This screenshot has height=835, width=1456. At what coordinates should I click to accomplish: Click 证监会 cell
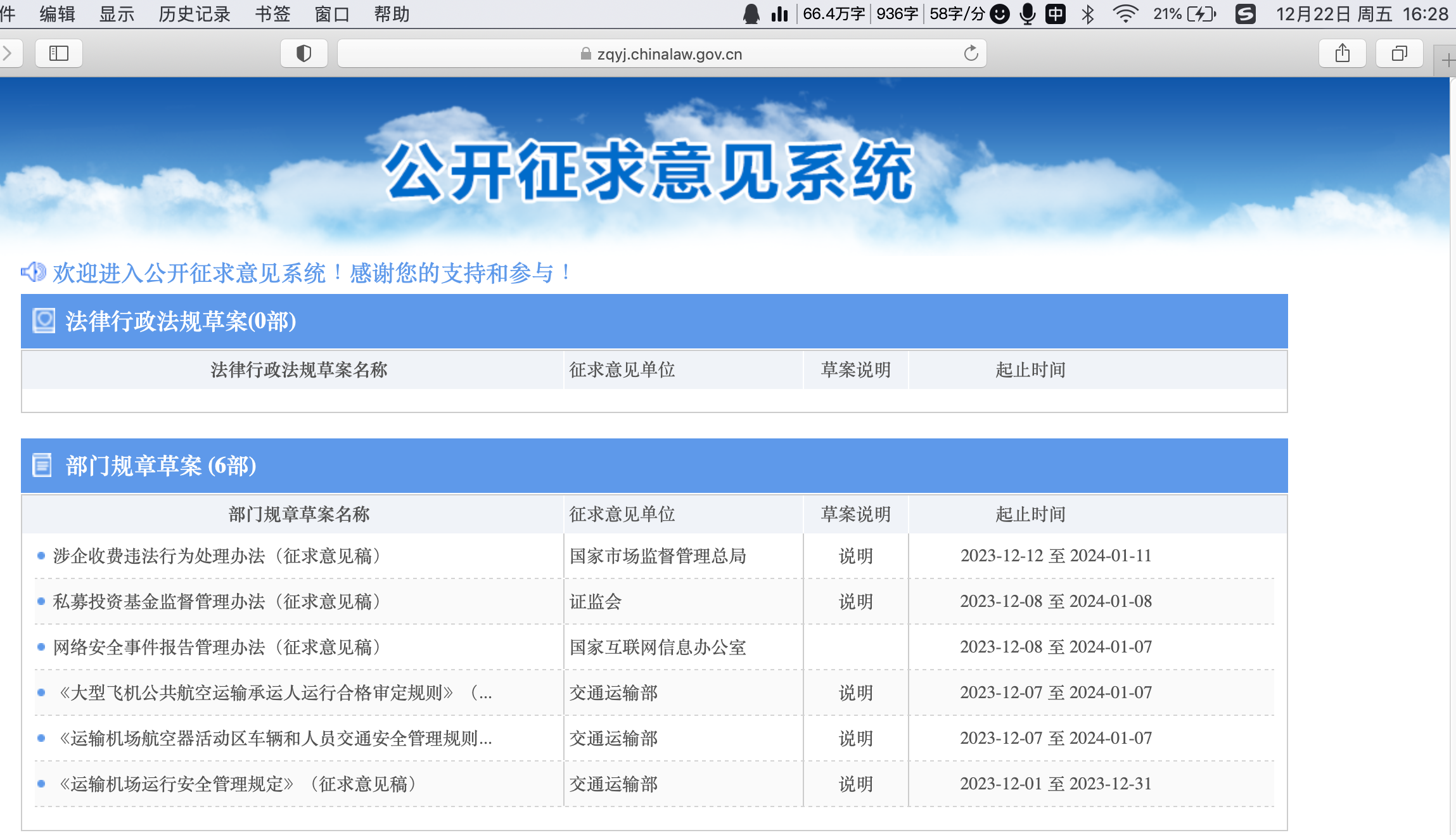(x=596, y=601)
